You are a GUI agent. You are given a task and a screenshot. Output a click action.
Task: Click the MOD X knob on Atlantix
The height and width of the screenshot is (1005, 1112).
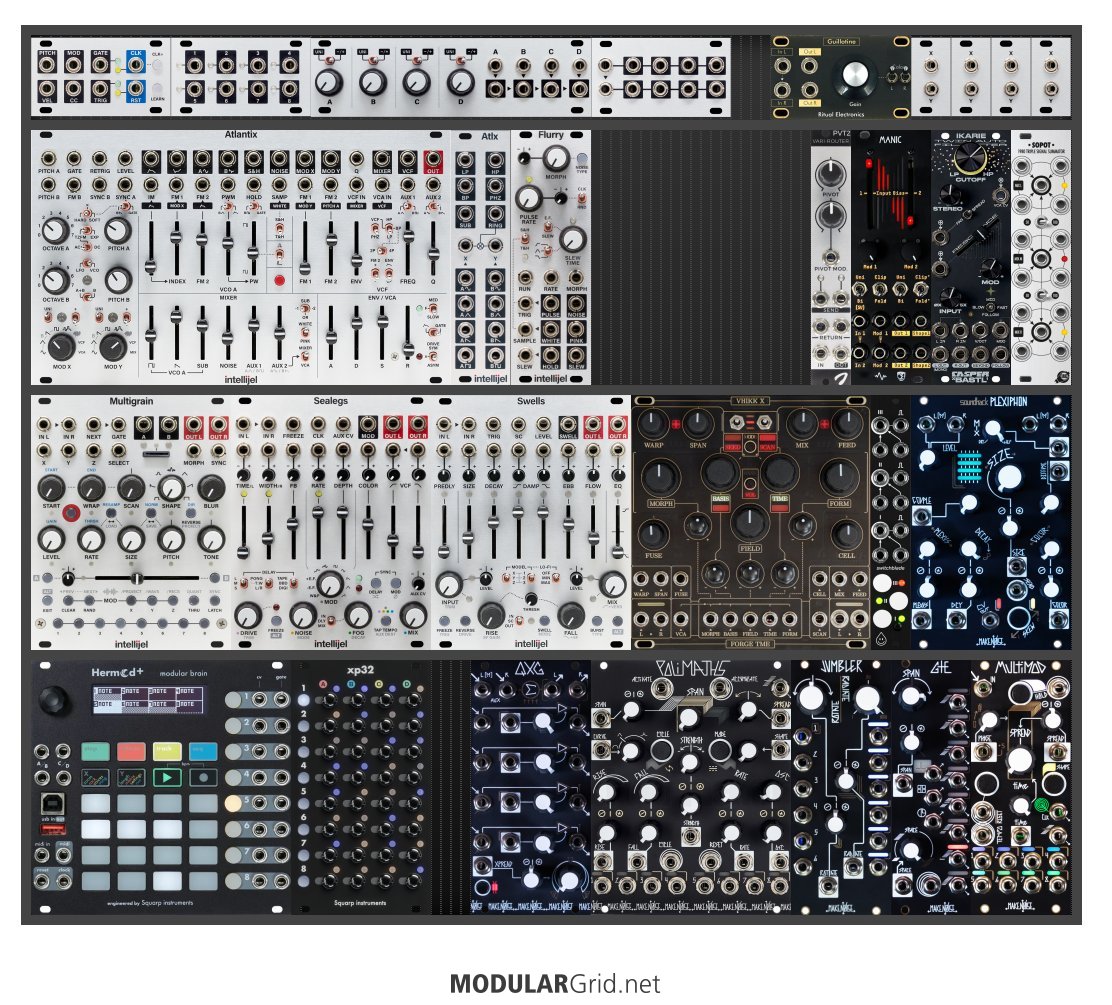click(x=61, y=347)
